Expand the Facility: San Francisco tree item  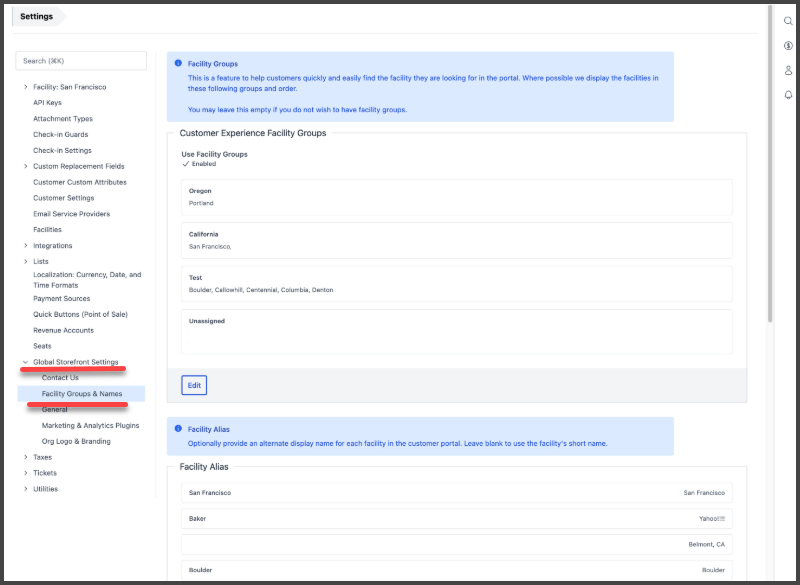pos(26,87)
